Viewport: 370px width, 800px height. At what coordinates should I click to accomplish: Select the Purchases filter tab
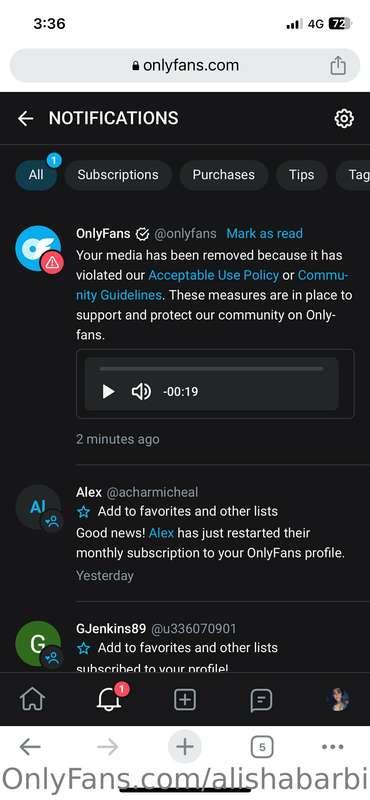click(223, 174)
